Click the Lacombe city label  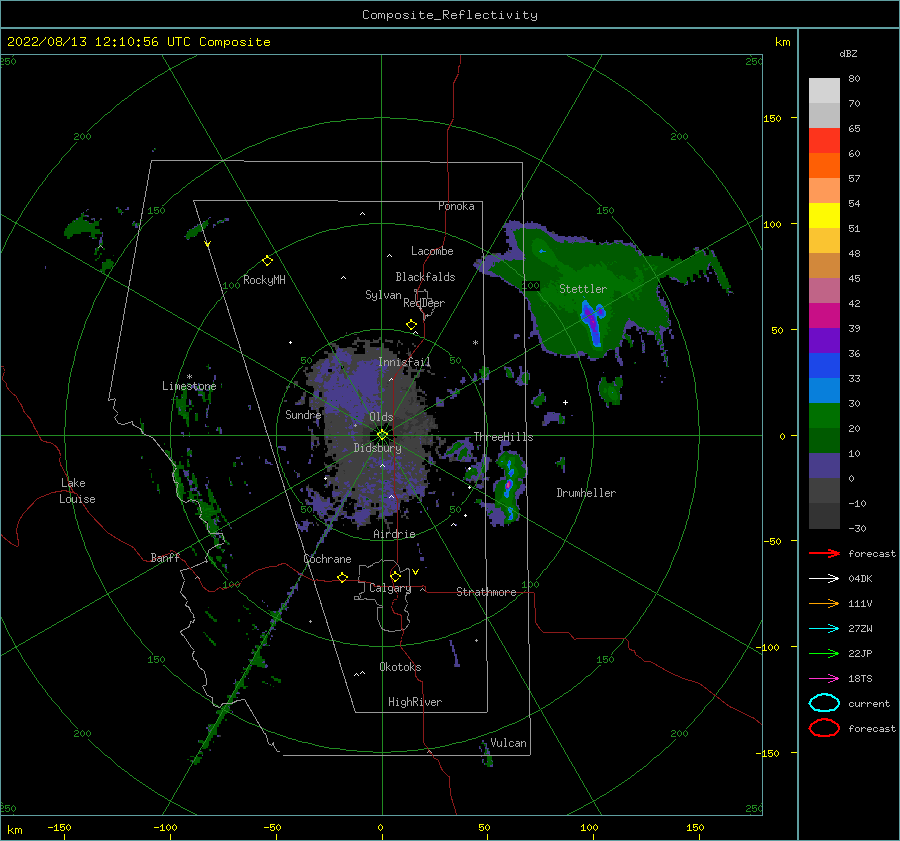click(x=432, y=251)
